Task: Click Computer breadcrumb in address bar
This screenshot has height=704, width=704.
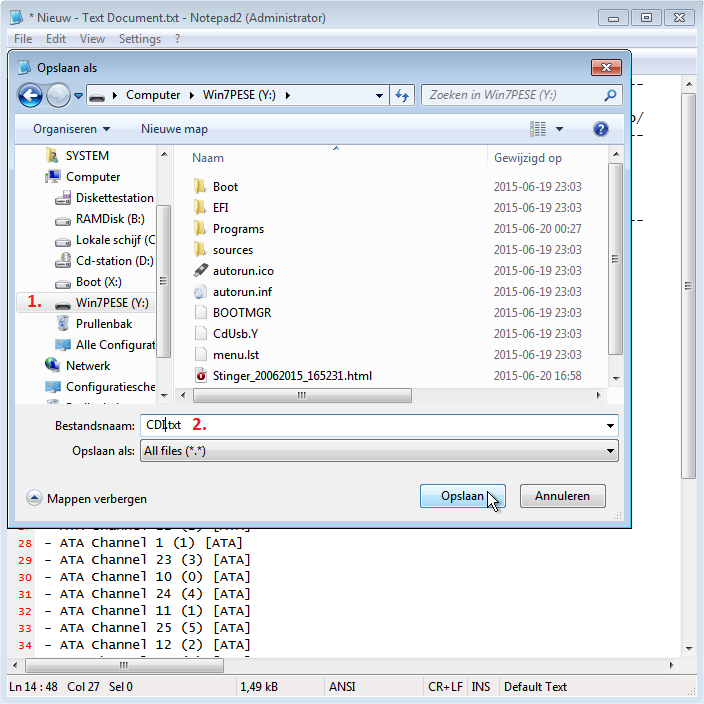Action: (153, 95)
